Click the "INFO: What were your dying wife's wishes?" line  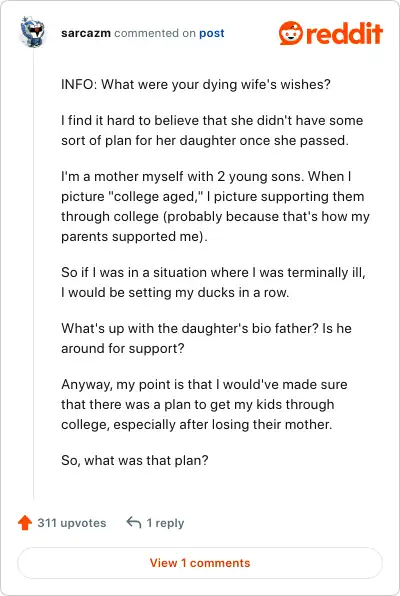point(196,84)
